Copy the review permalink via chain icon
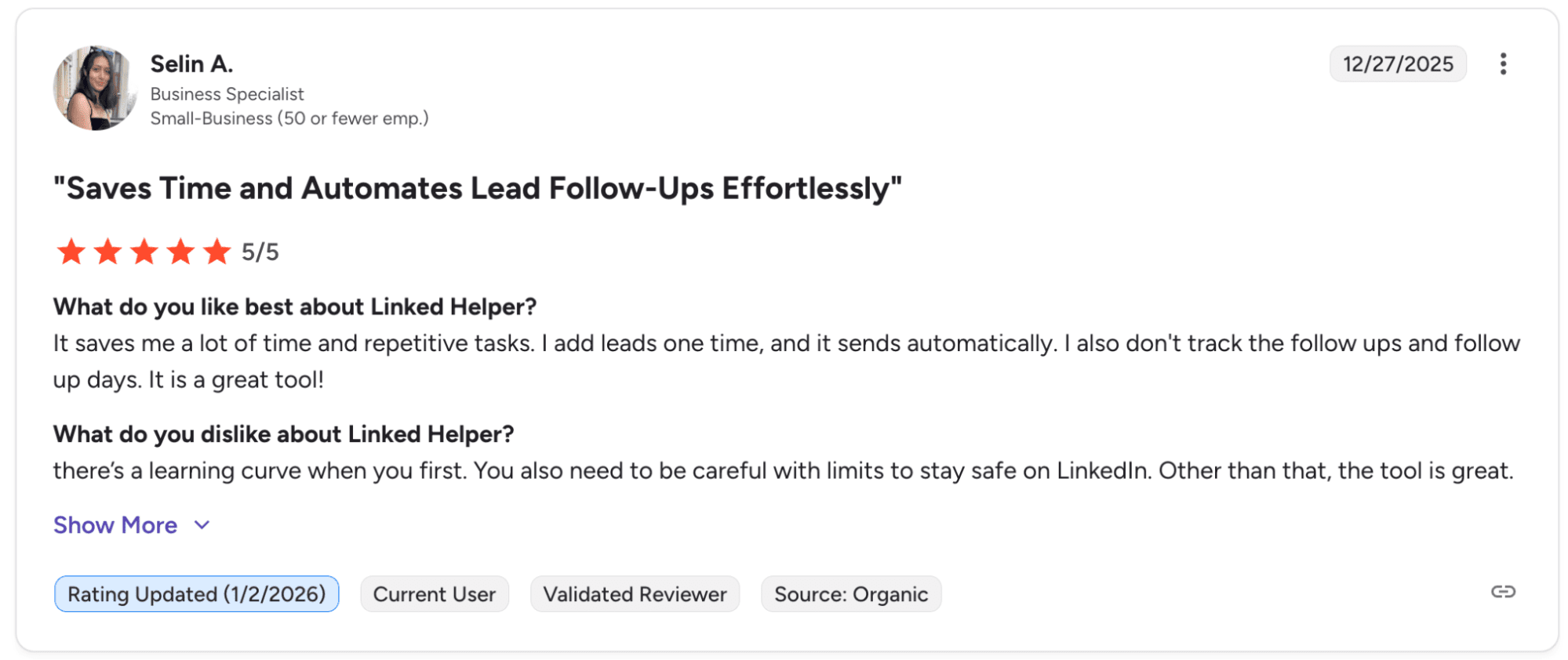The height and width of the screenshot is (660, 1568). (x=1503, y=592)
